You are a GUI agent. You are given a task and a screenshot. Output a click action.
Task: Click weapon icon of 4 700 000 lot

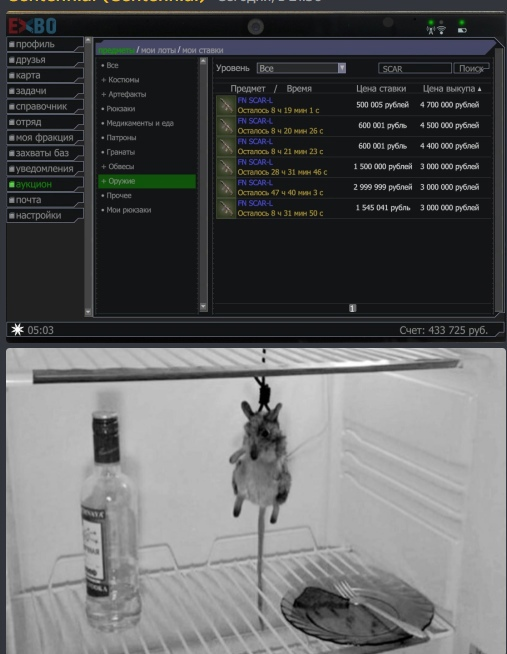226,105
